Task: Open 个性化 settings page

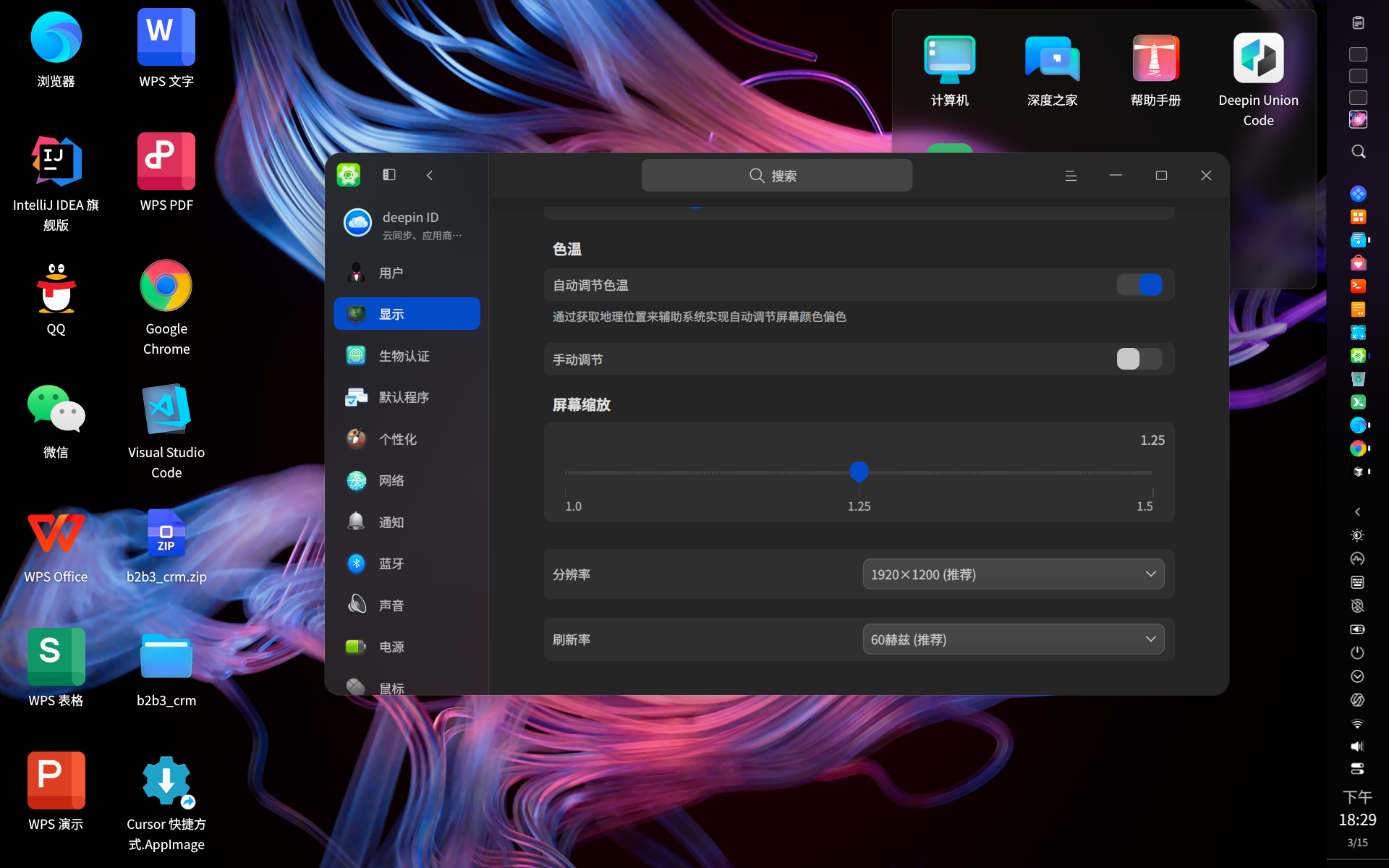Action: point(407,439)
